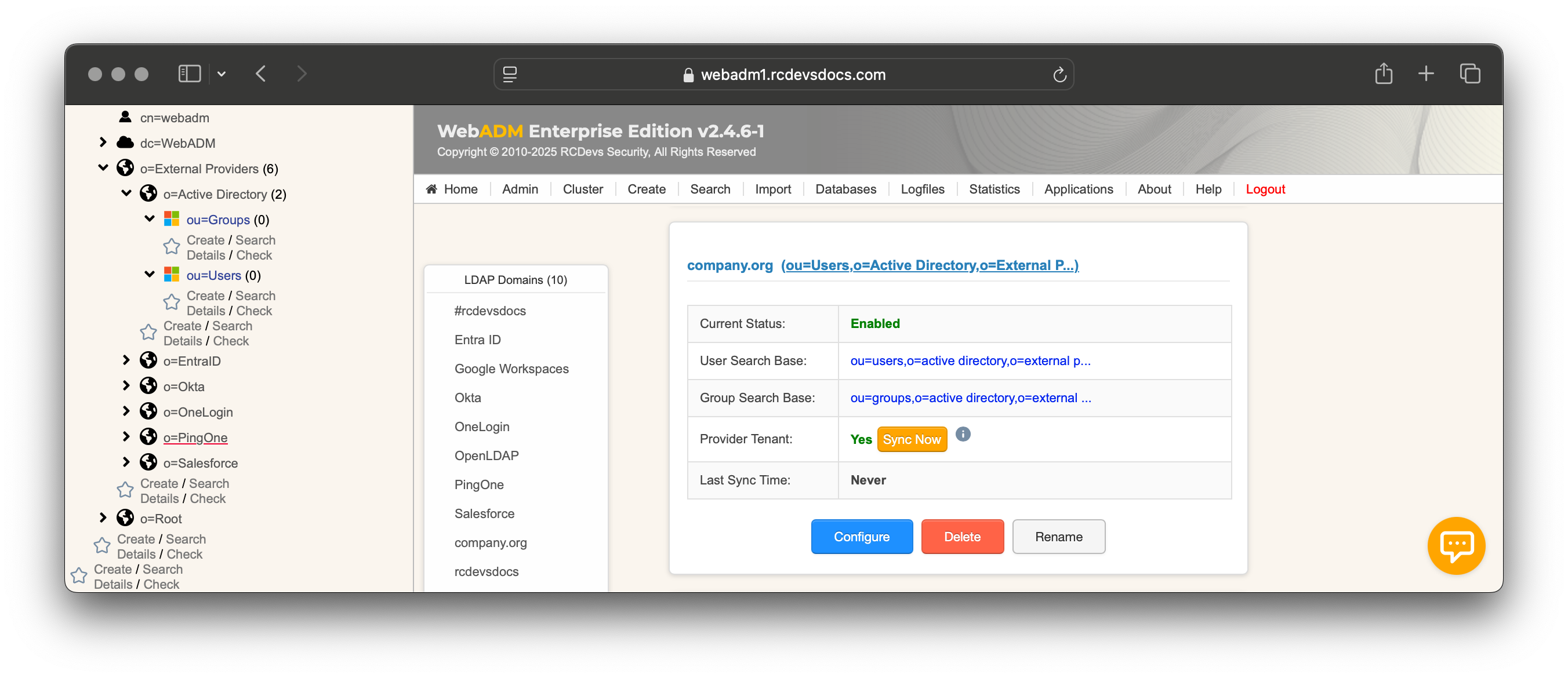Click the o=Salesforce globe icon
This screenshot has width=1568, height=678.
(148, 463)
